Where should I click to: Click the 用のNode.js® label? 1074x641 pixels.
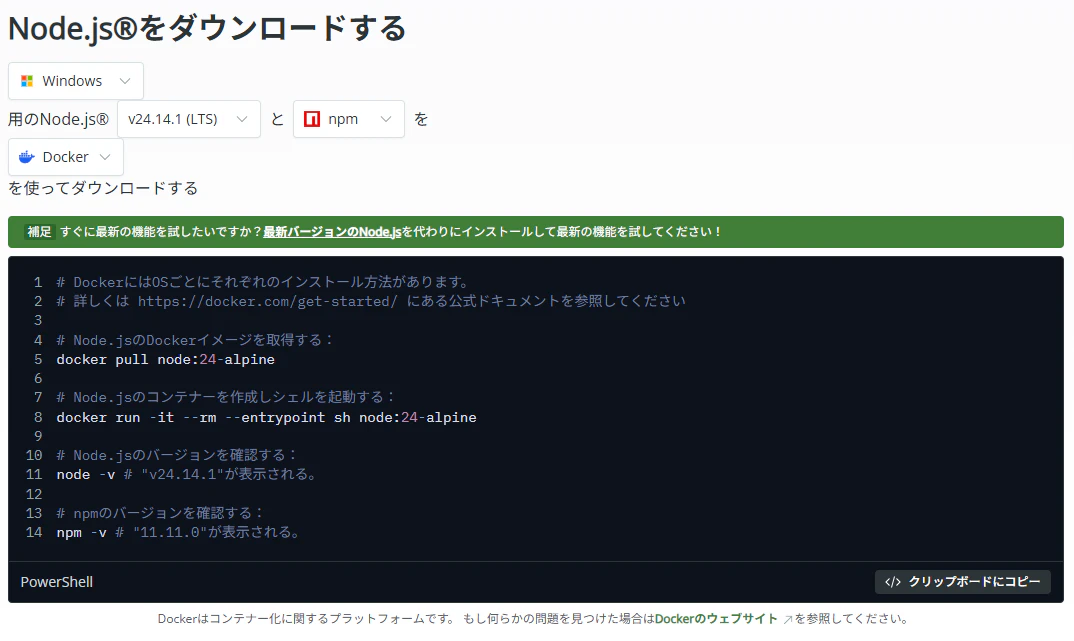[58, 119]
